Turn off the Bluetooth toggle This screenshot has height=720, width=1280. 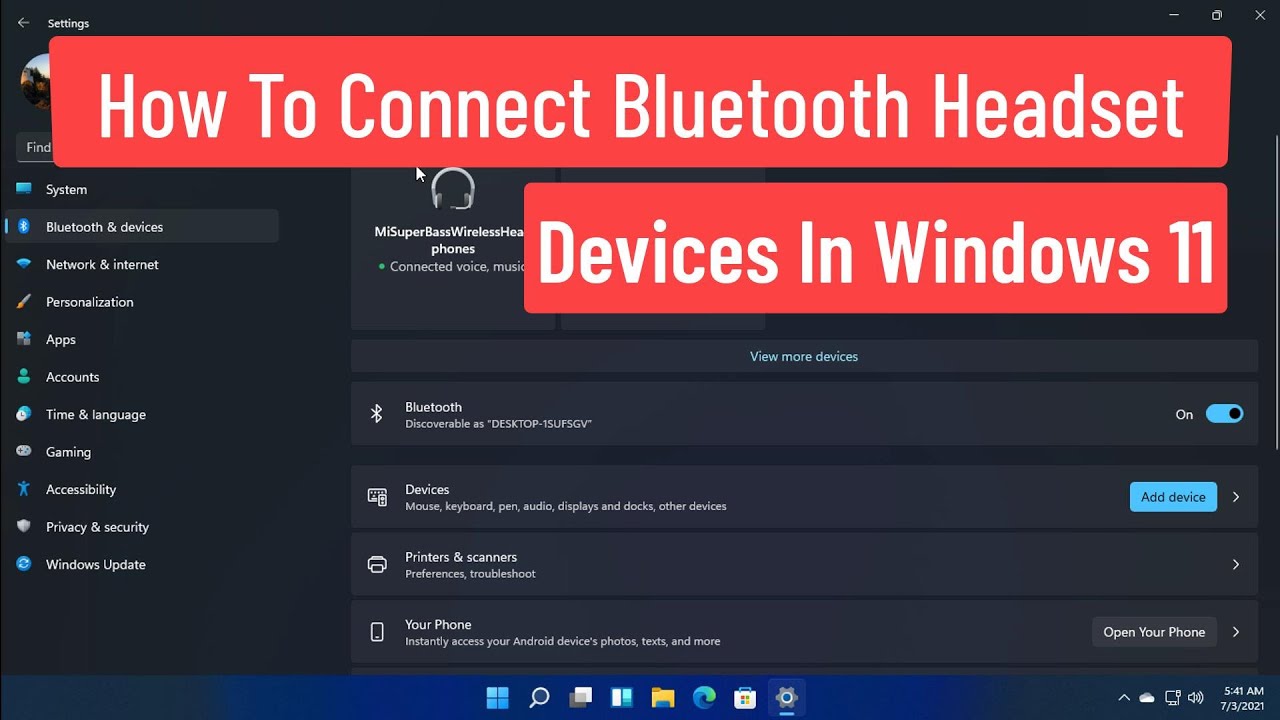[x=1224, y=414]
